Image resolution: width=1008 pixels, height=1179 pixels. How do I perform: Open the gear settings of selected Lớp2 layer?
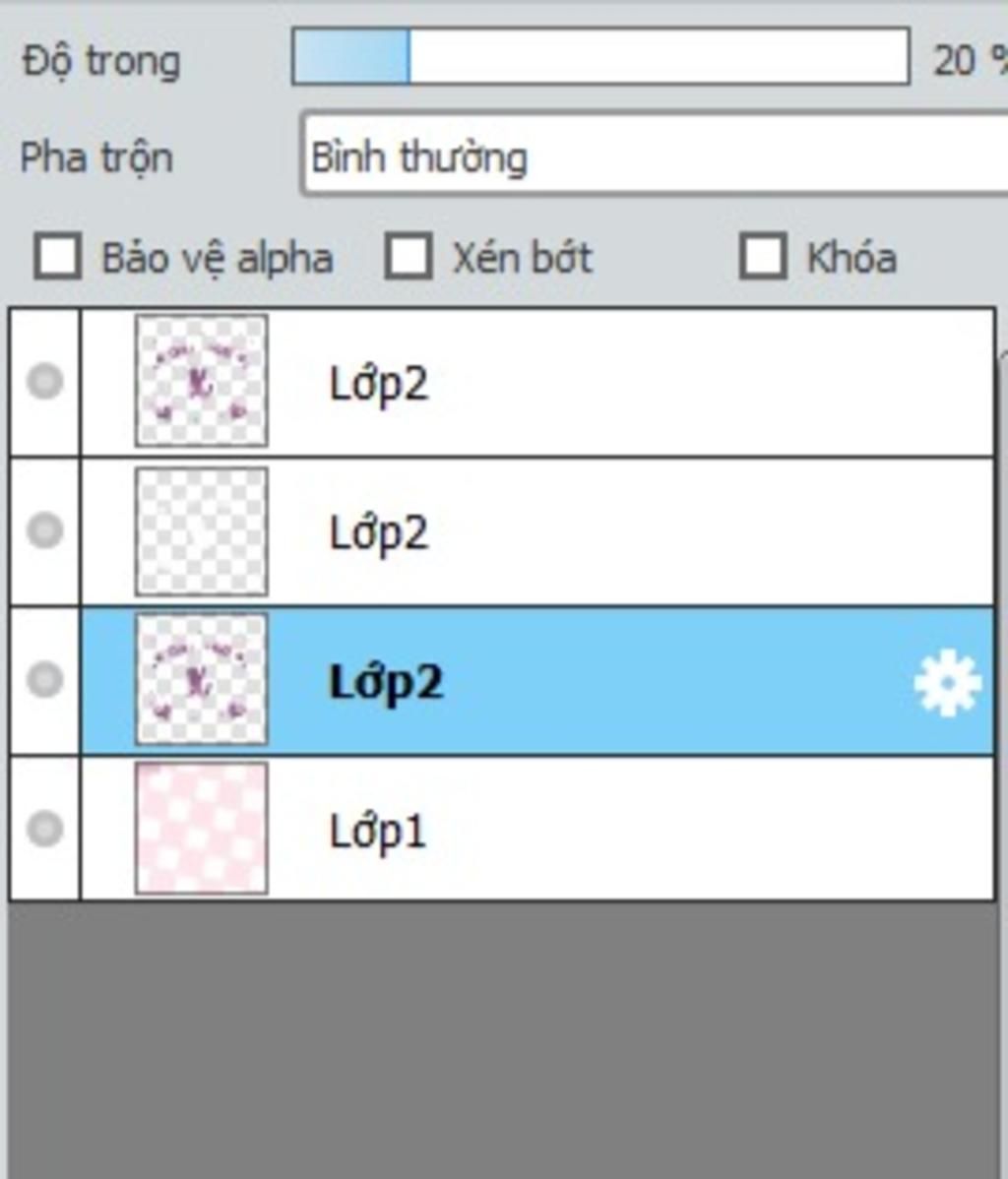coord(947,683)
